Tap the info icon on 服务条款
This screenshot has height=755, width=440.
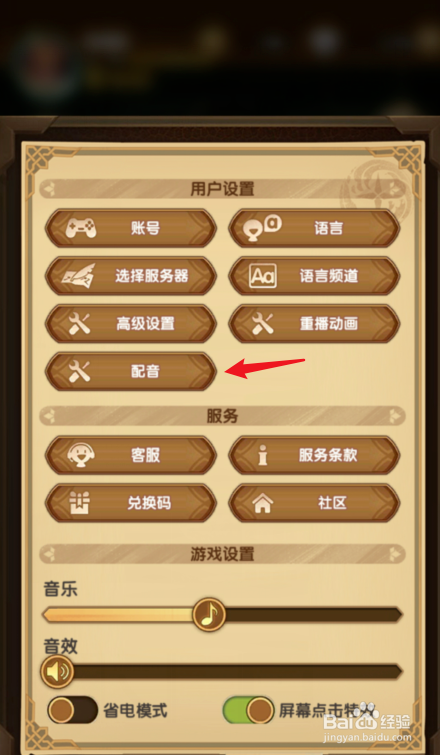(263, 455)
